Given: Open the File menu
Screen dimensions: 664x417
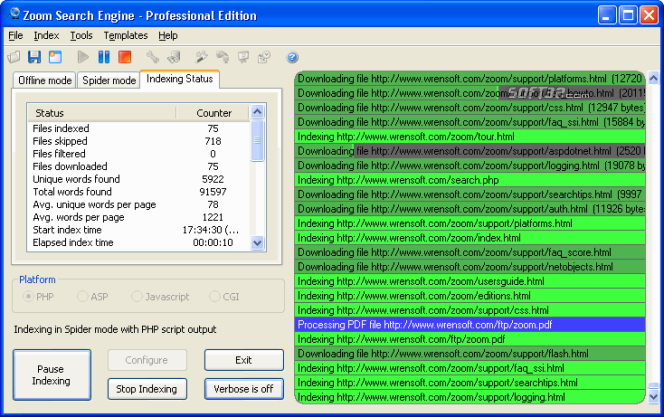Looking at the screenshot, I should point(16,36).
